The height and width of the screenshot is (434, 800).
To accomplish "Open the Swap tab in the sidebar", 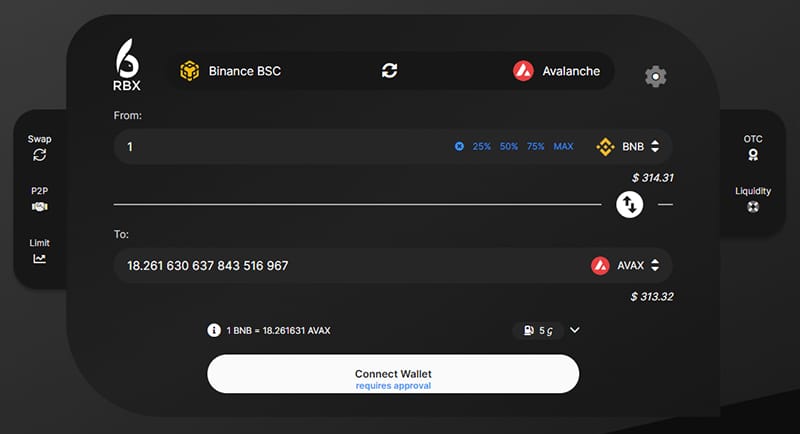I will tap(39, 148).
